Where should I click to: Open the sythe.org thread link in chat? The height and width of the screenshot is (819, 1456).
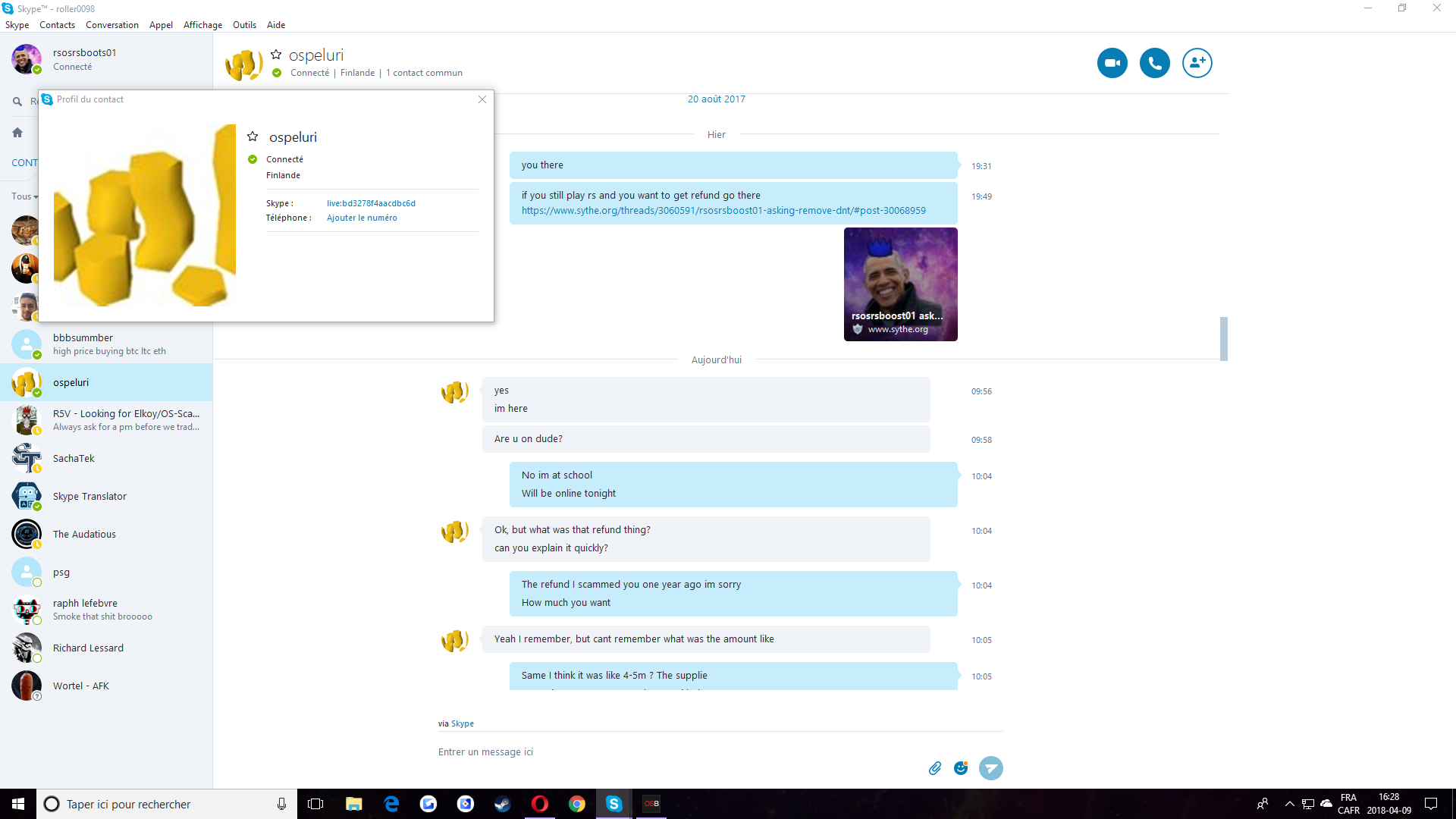(x=723, y=211)
